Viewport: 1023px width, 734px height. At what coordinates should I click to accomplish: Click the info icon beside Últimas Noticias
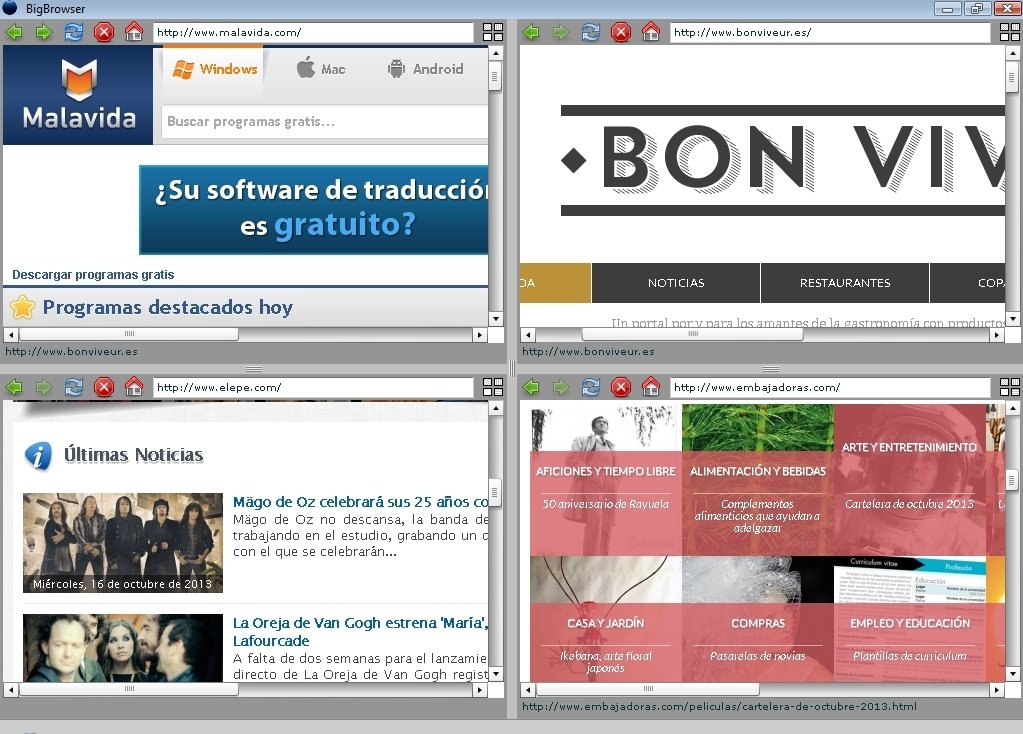pos(38,455)
